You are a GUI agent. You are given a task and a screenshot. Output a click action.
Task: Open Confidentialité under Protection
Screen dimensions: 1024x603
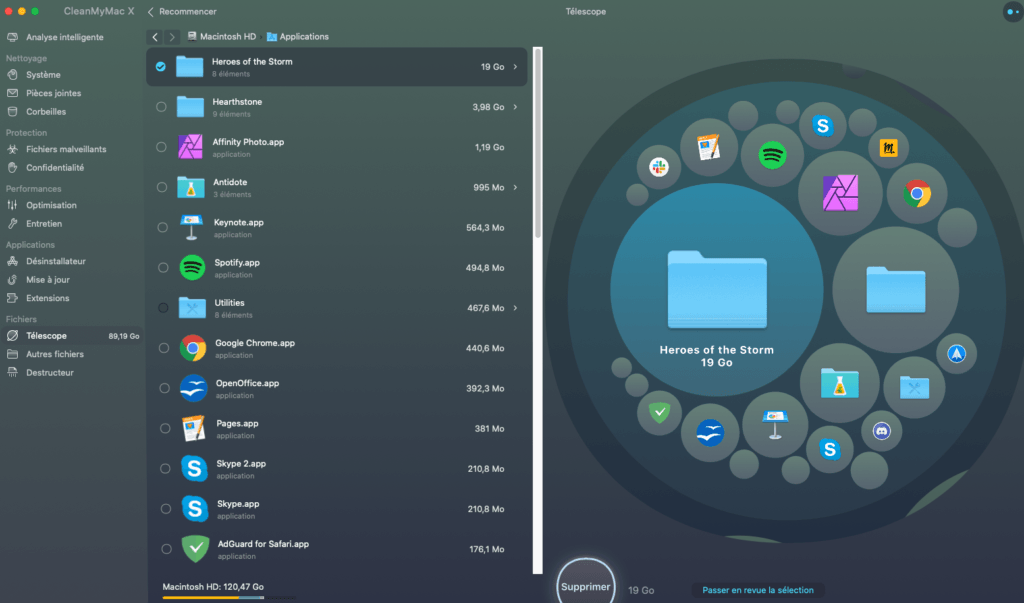click(55, 168)
